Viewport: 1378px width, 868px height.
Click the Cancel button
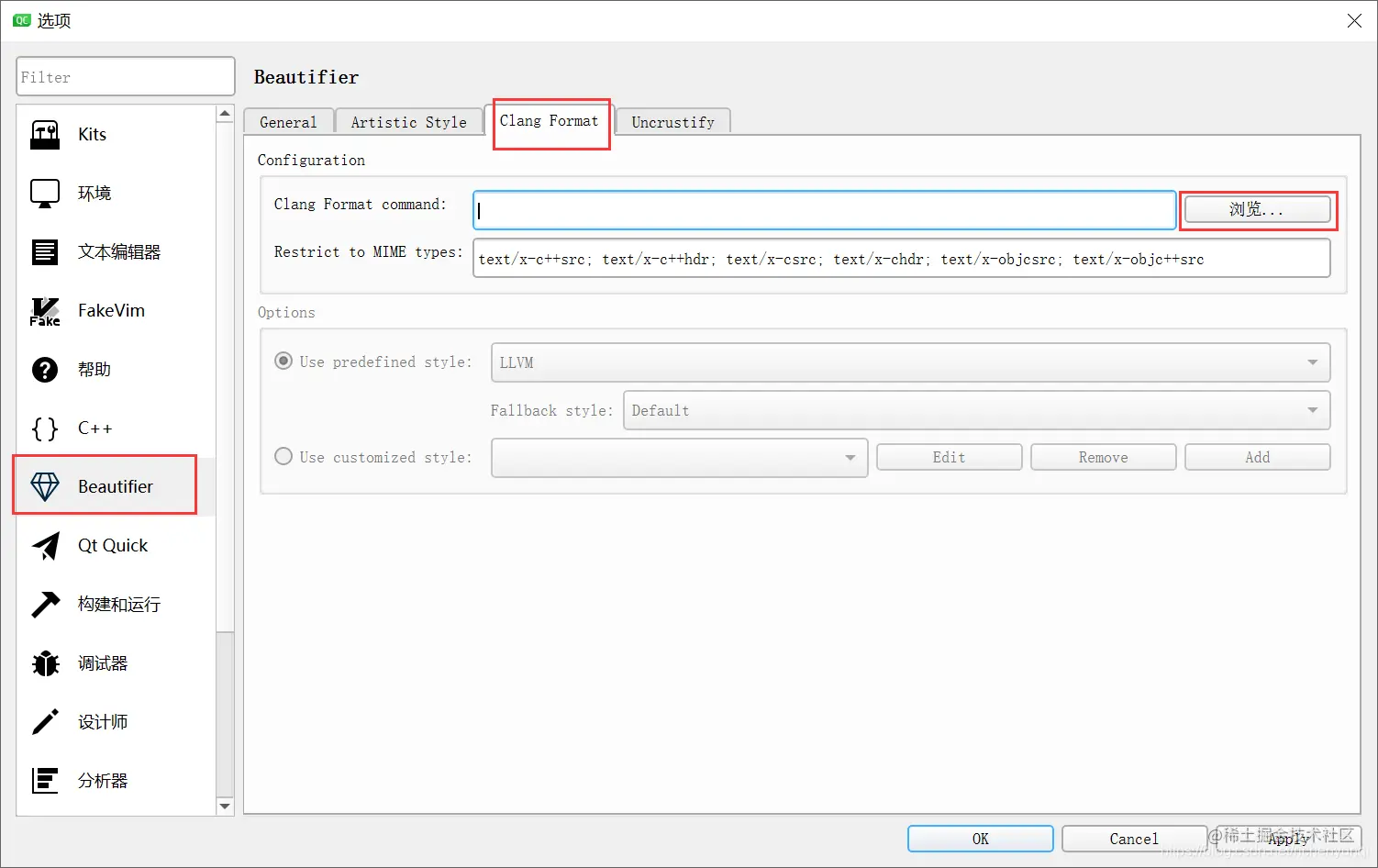click(x=1134, y=839)
